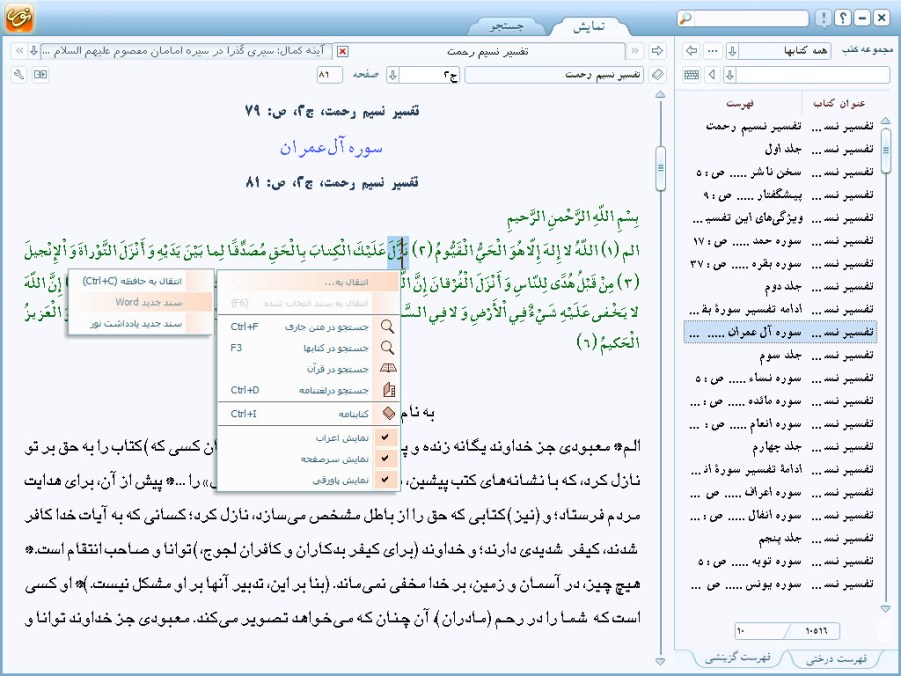Screen dimensions: 901x676
Task: Click the top search input field
Action: coord(752,18)
